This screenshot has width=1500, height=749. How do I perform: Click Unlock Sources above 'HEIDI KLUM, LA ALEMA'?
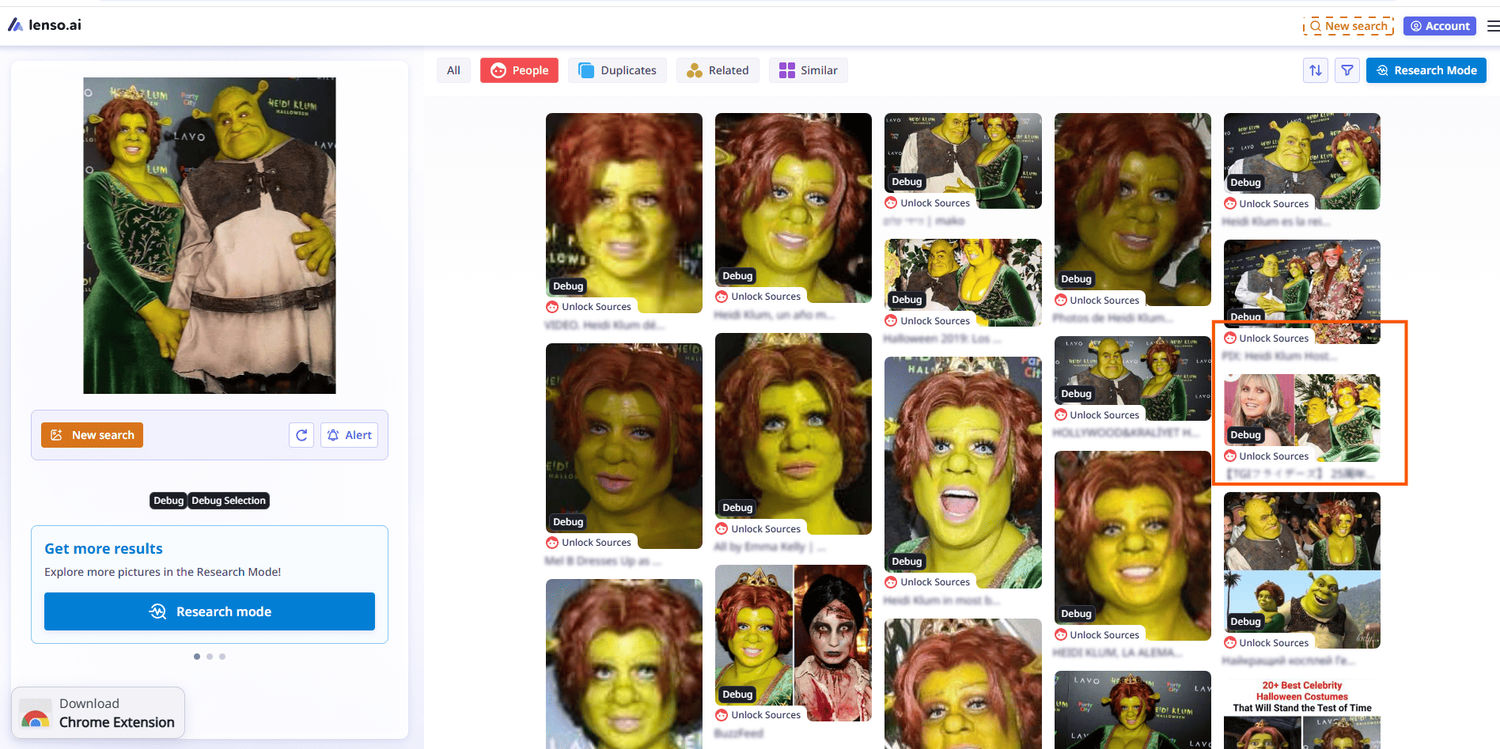(1097, 635)
